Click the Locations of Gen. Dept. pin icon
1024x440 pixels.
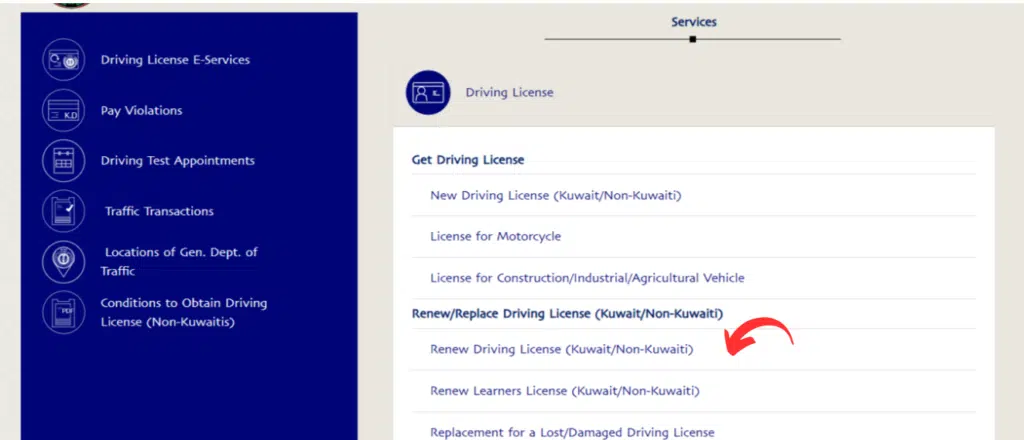(63, 261)
